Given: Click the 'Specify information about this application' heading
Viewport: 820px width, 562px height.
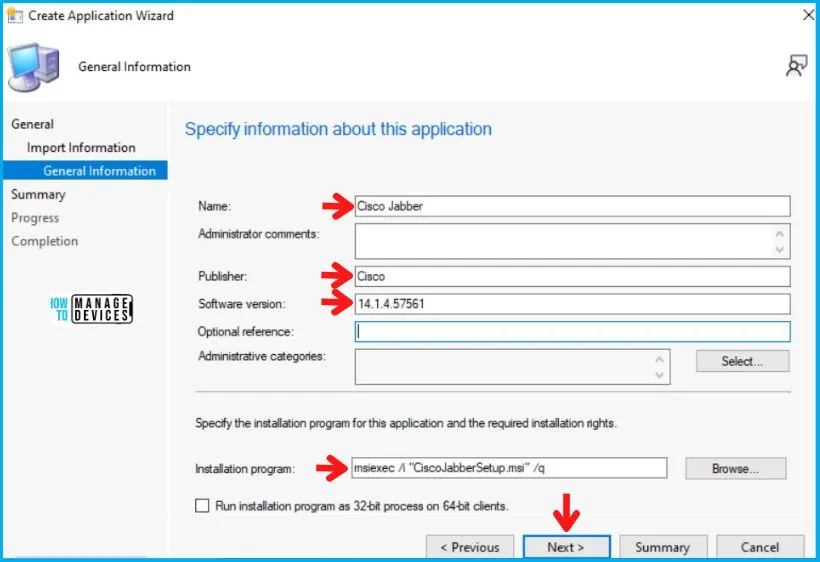Looking at the screenshot, I should (338, 129).
